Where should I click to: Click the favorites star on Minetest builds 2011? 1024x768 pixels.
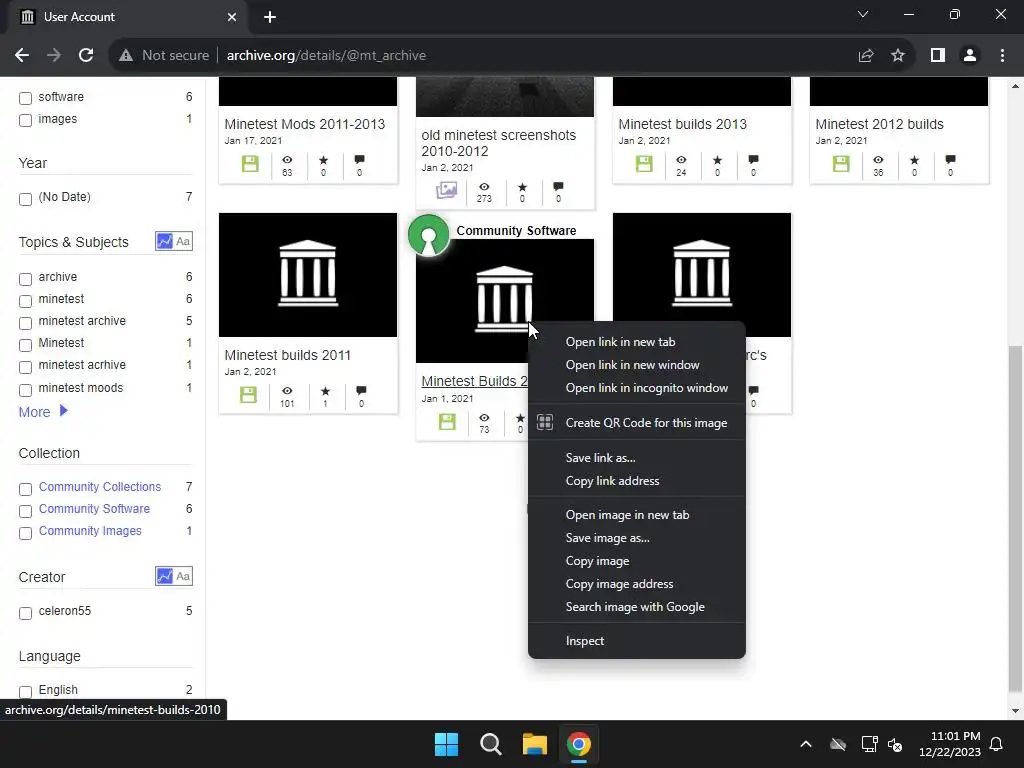click(x=325, y=391)
